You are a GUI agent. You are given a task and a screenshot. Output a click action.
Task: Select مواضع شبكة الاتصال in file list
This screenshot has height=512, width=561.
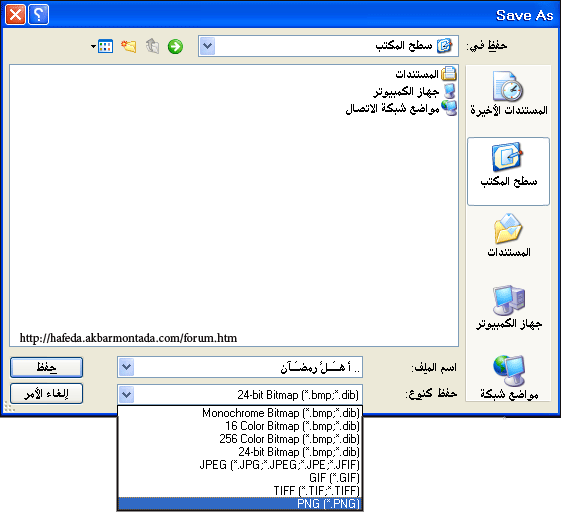click(x=401, y=108)
